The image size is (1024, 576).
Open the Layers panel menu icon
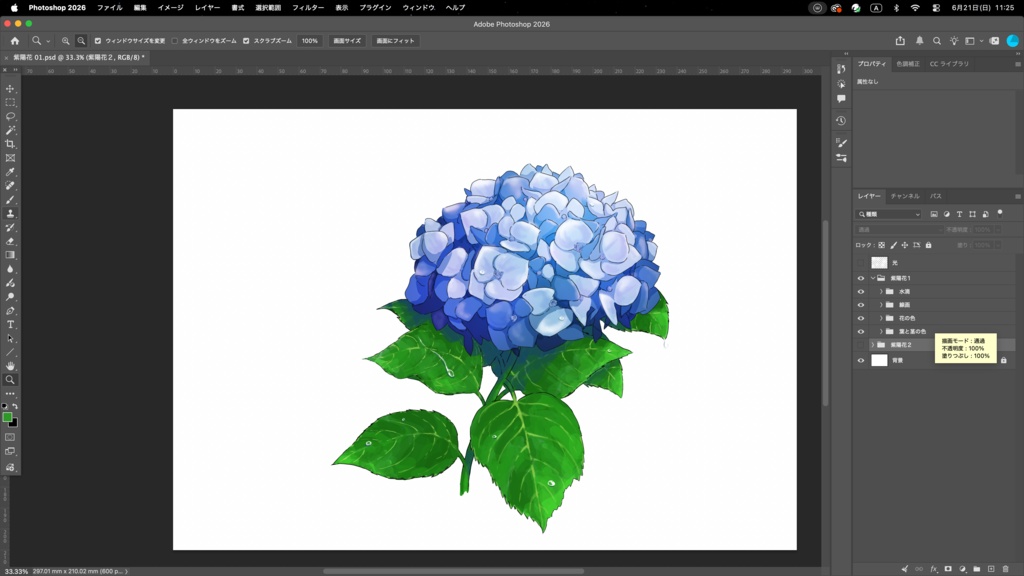click(x=1017, y=196)
